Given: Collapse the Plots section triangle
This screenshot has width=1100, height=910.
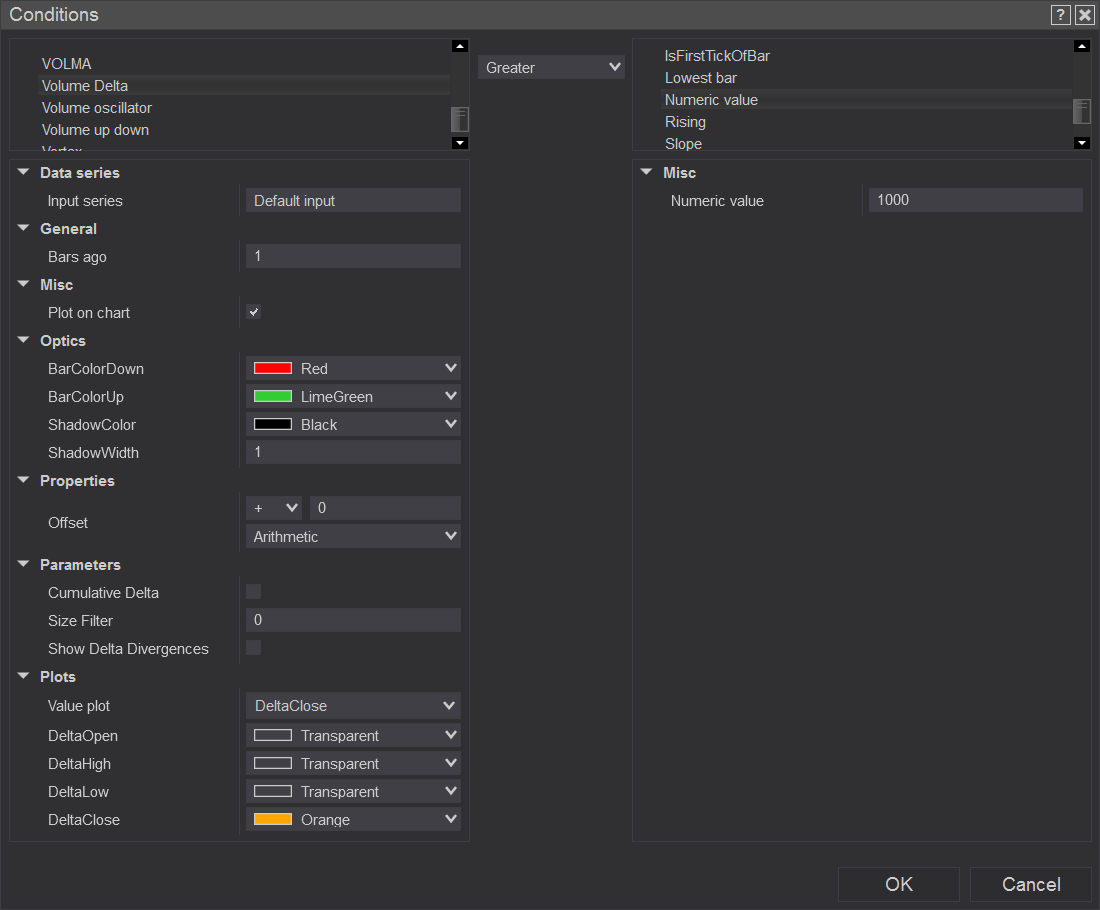Looking at the screenshot, I should (x=24, y=677).
